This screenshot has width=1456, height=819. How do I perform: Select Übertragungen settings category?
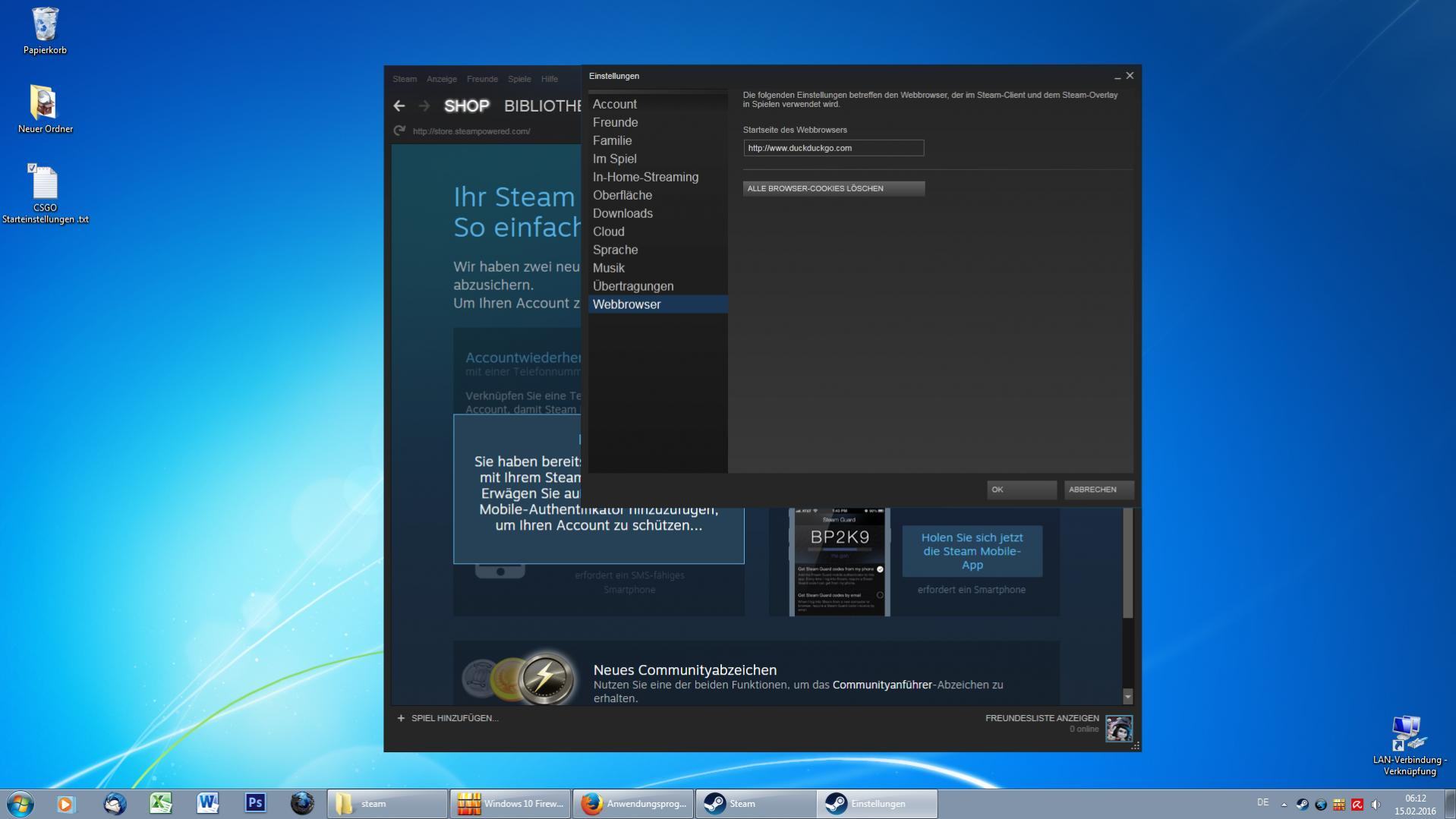[x=657, y=286]
